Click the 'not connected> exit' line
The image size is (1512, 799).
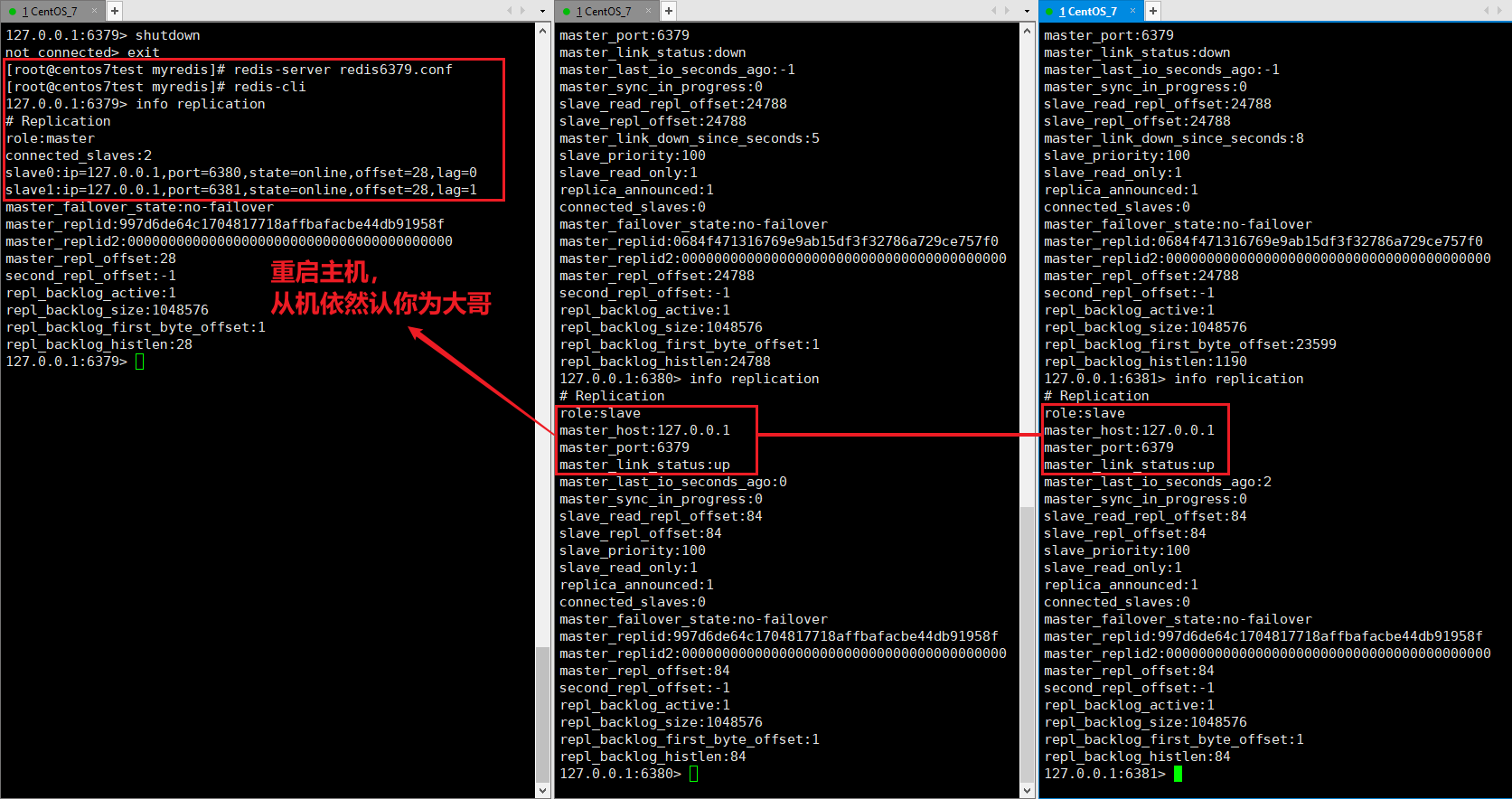[82, 52]
